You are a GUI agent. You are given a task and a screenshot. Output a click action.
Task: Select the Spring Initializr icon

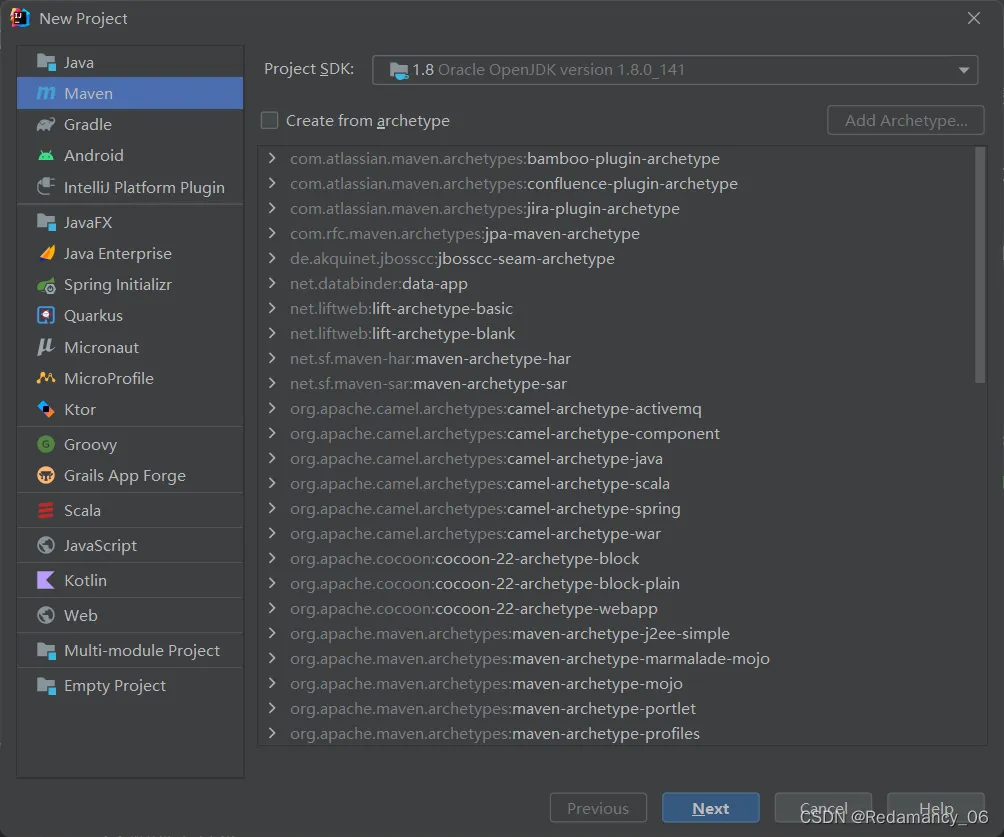pos(46,285)
